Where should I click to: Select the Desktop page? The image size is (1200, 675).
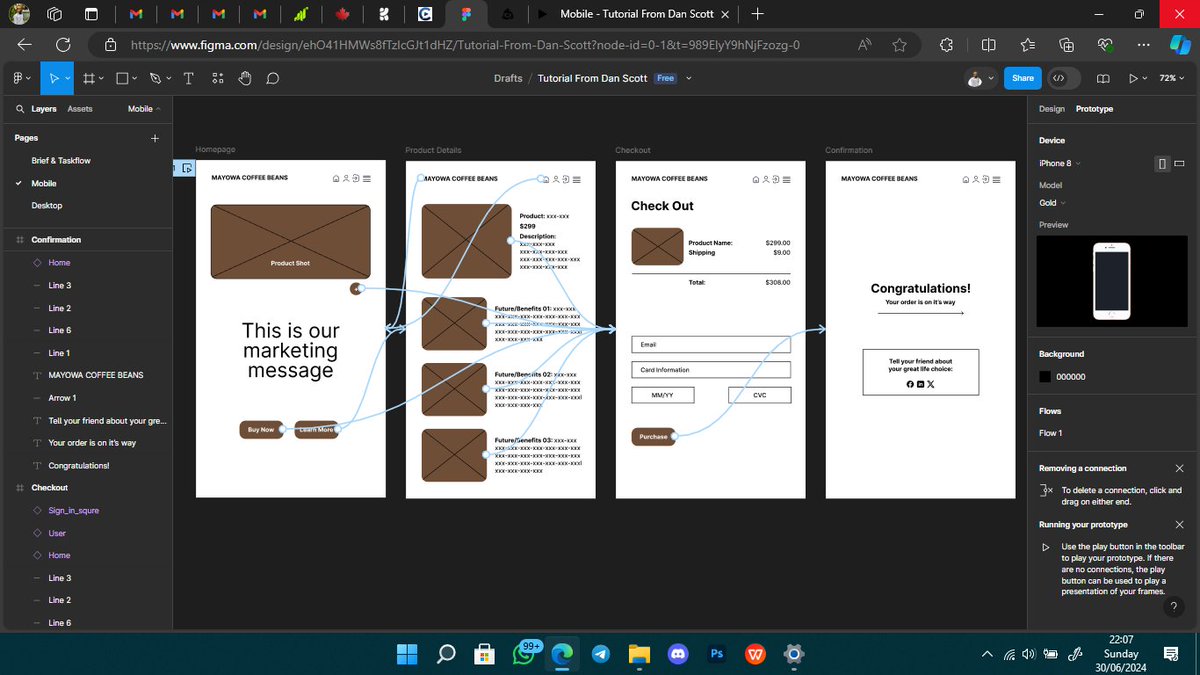[47, 205]
